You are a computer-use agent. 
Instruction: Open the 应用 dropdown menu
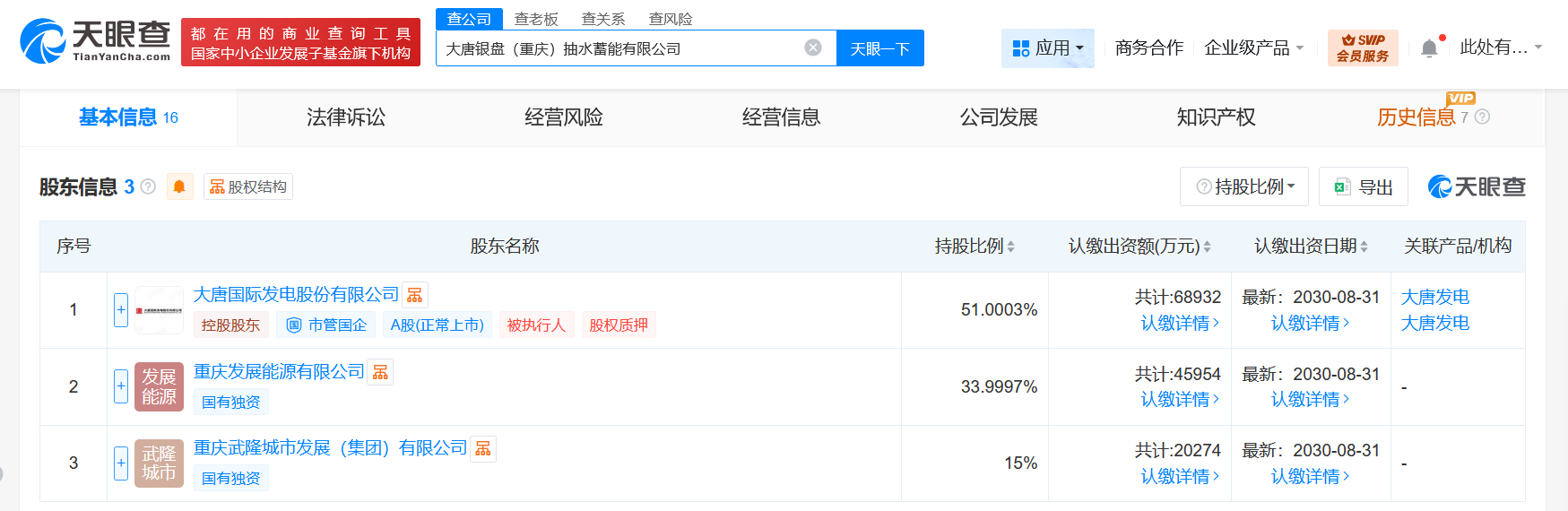(1047, 48)
